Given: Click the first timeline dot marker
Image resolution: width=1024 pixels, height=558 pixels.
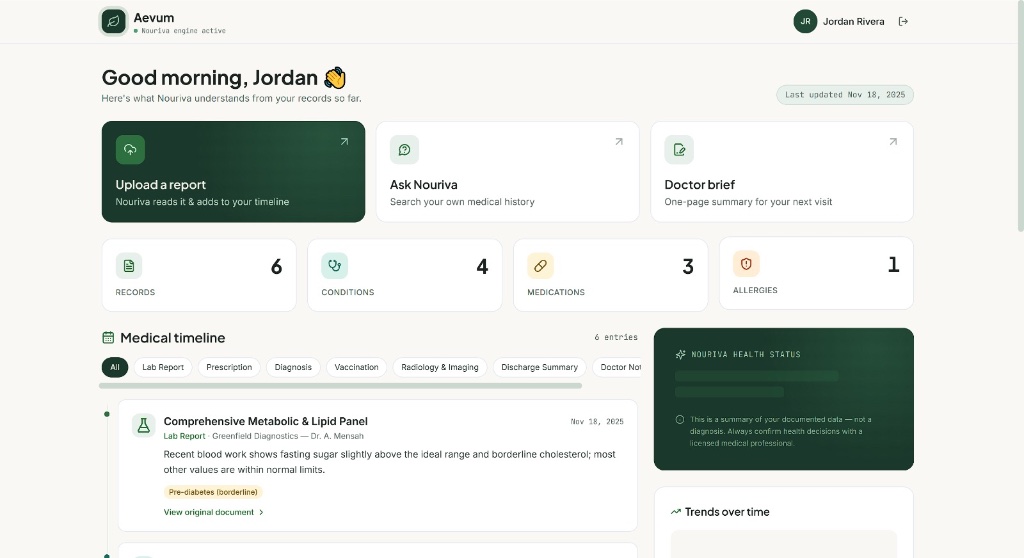Looking at the screenshot, I should tap(106, 414).
